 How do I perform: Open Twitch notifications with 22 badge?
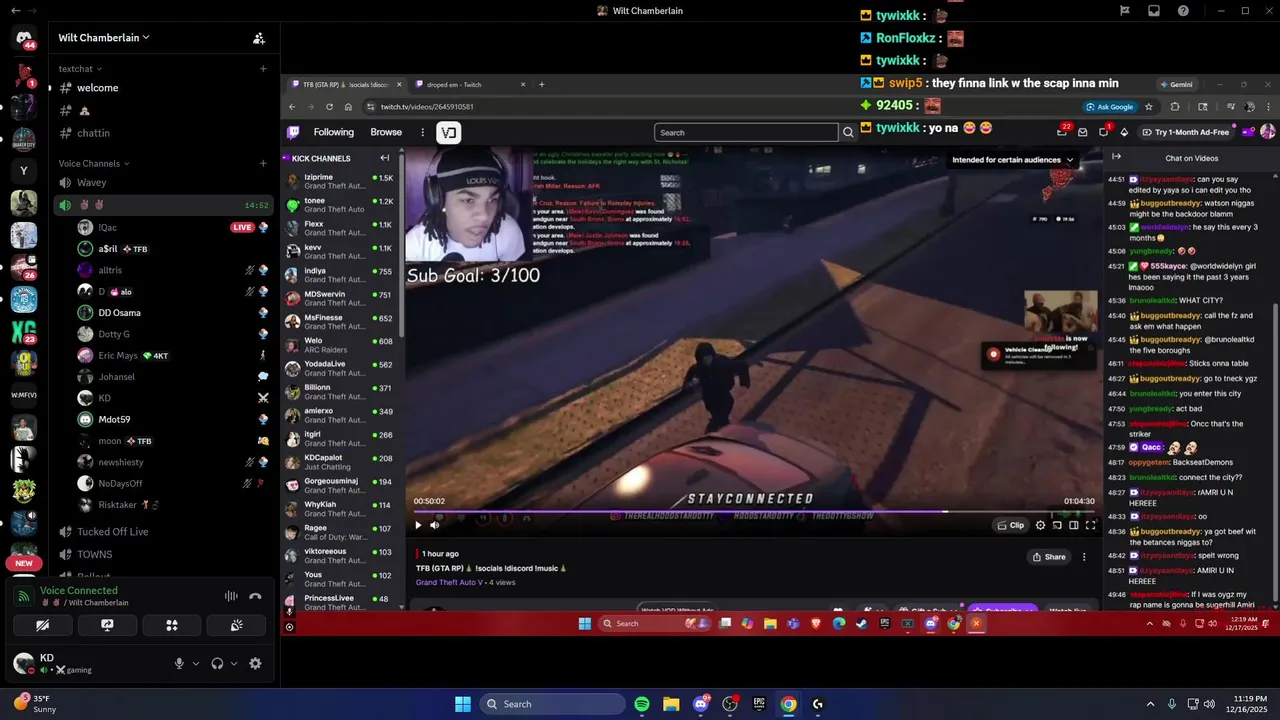(x=1063, y=131)
